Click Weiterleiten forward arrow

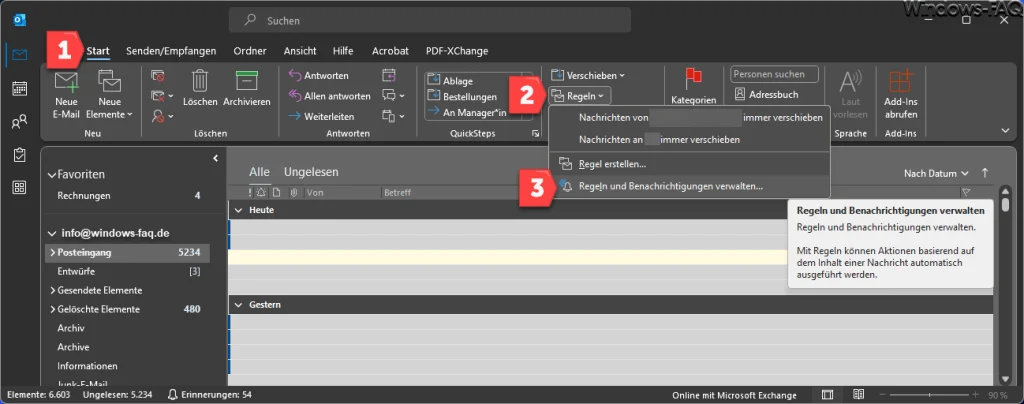321,116
